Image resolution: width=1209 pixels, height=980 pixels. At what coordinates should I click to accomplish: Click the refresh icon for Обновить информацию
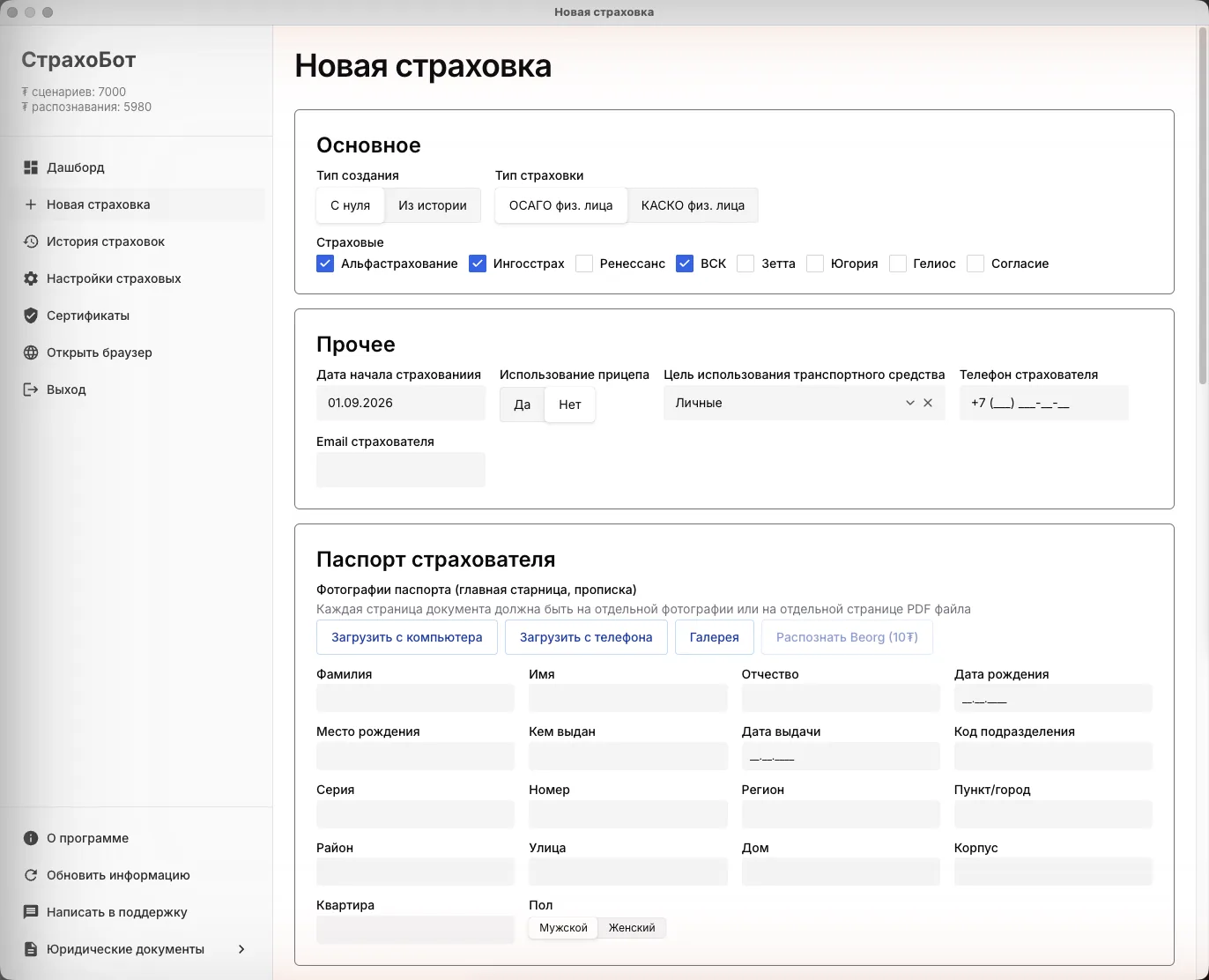pos(31,875)
